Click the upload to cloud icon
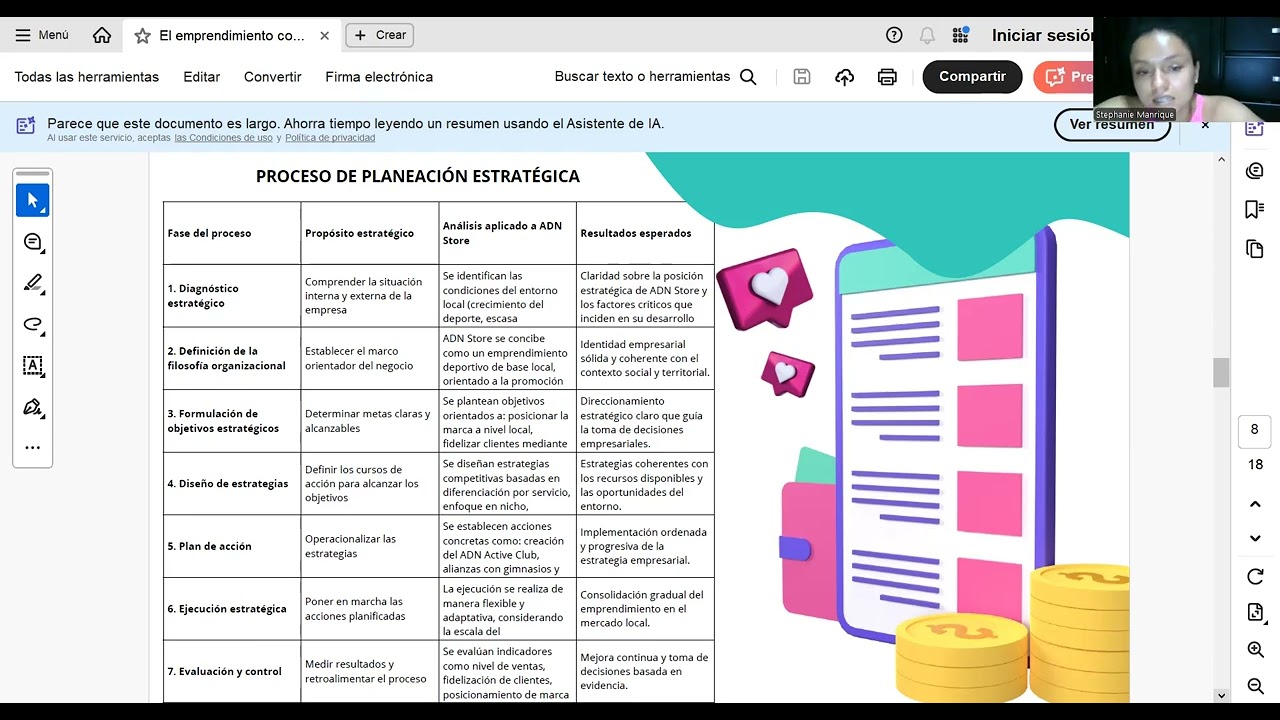 845,77
